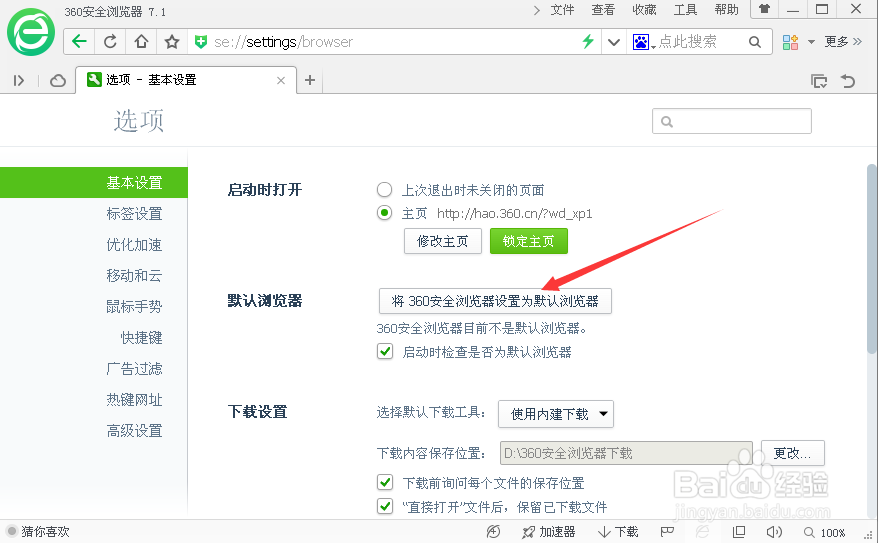
Task: Open the extensions grid icon
Action: [790, 42]
